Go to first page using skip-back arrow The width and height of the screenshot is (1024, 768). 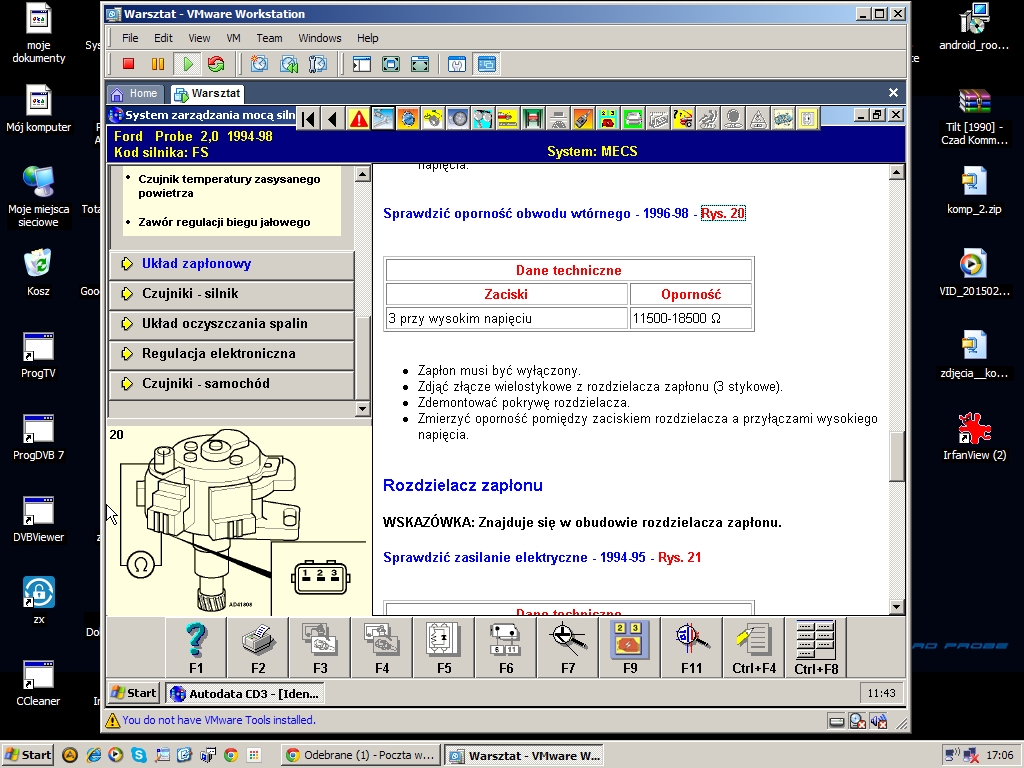(309, 119)
